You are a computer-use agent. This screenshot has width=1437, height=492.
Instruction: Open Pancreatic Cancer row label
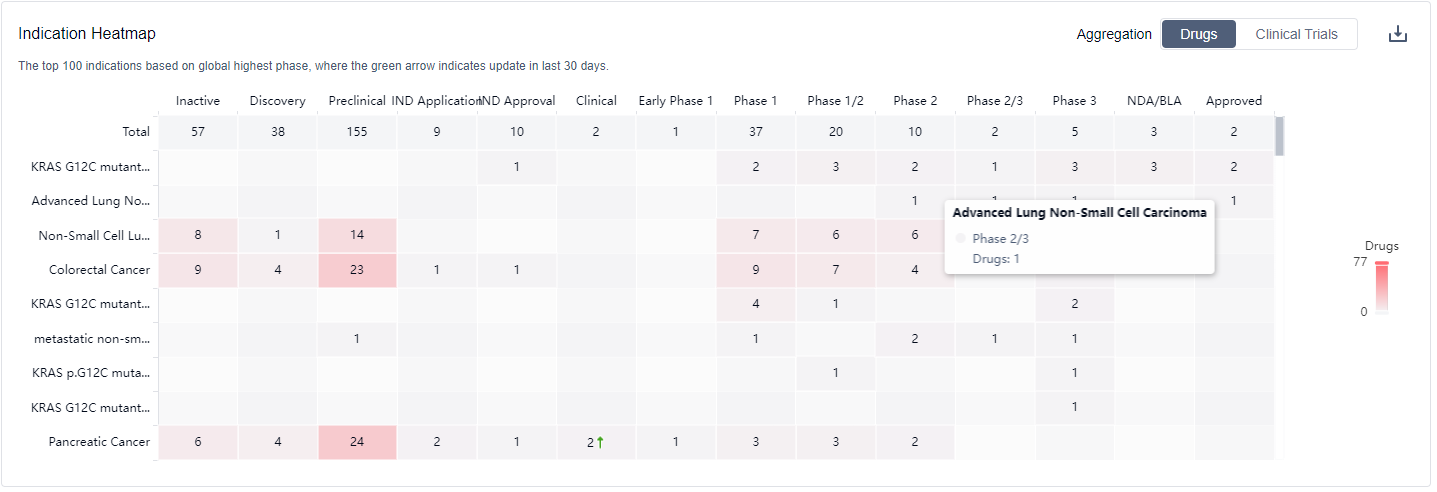tap(99, 442)
